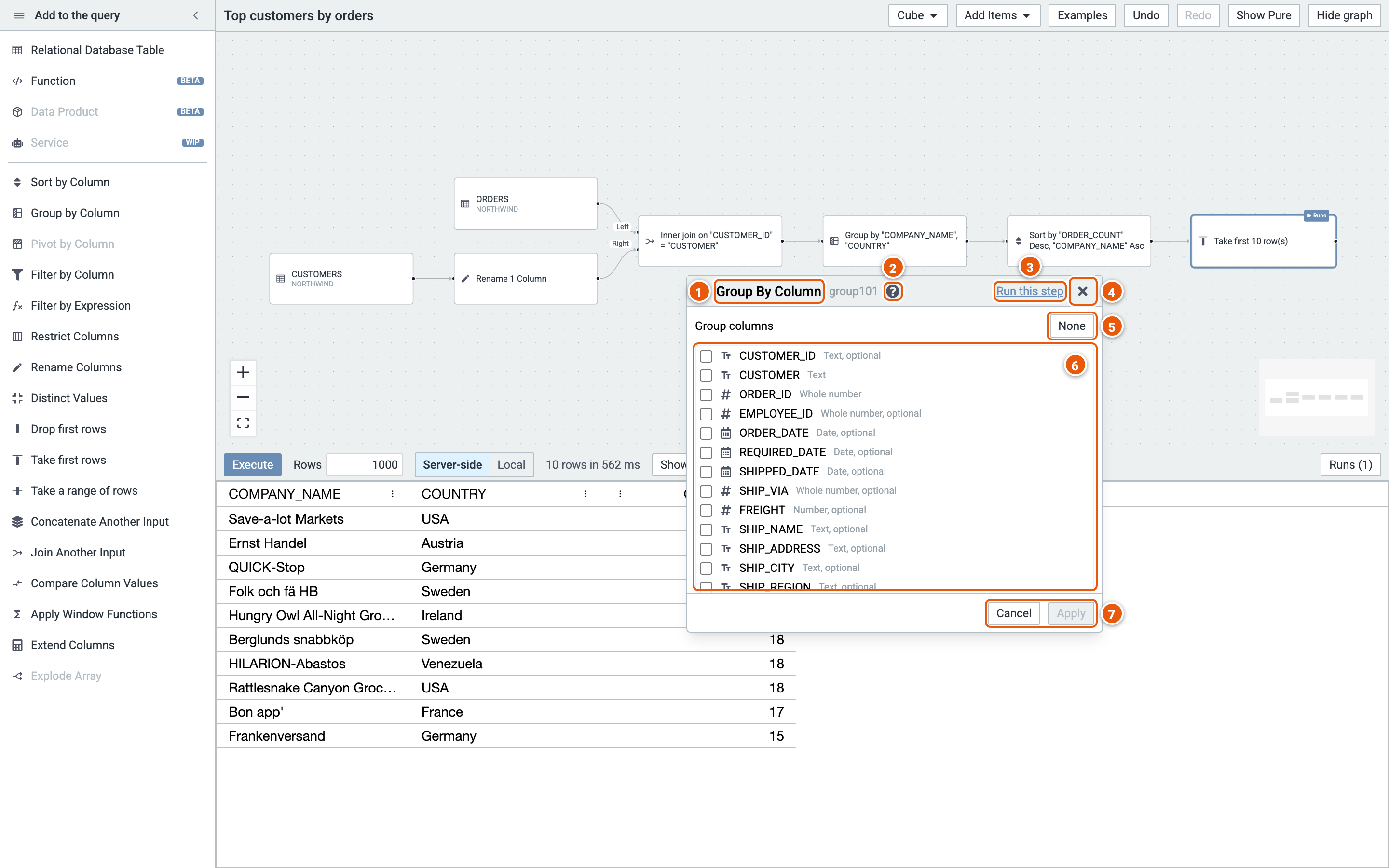Zoom out on the graph canvas
This screenshot has width=1389, height=868.
click(243, 397)
